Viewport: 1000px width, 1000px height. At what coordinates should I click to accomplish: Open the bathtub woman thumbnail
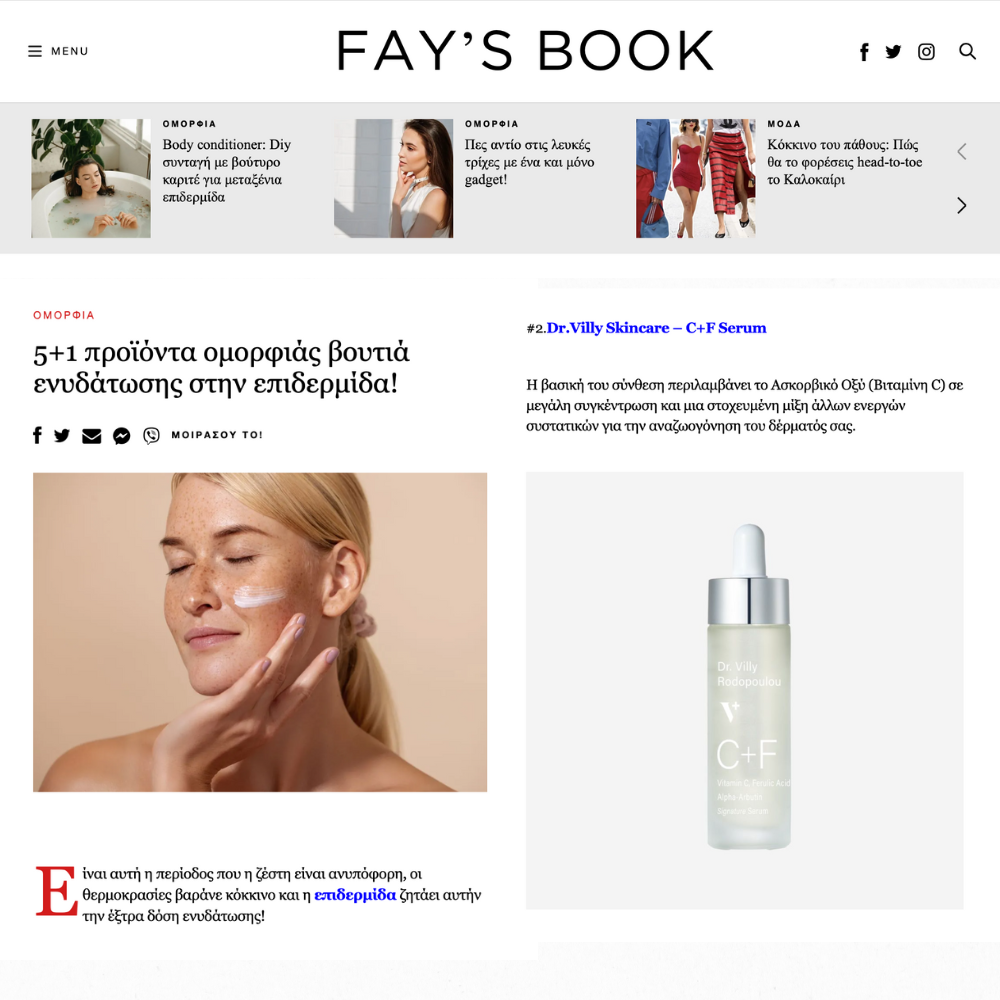(91, 179)
